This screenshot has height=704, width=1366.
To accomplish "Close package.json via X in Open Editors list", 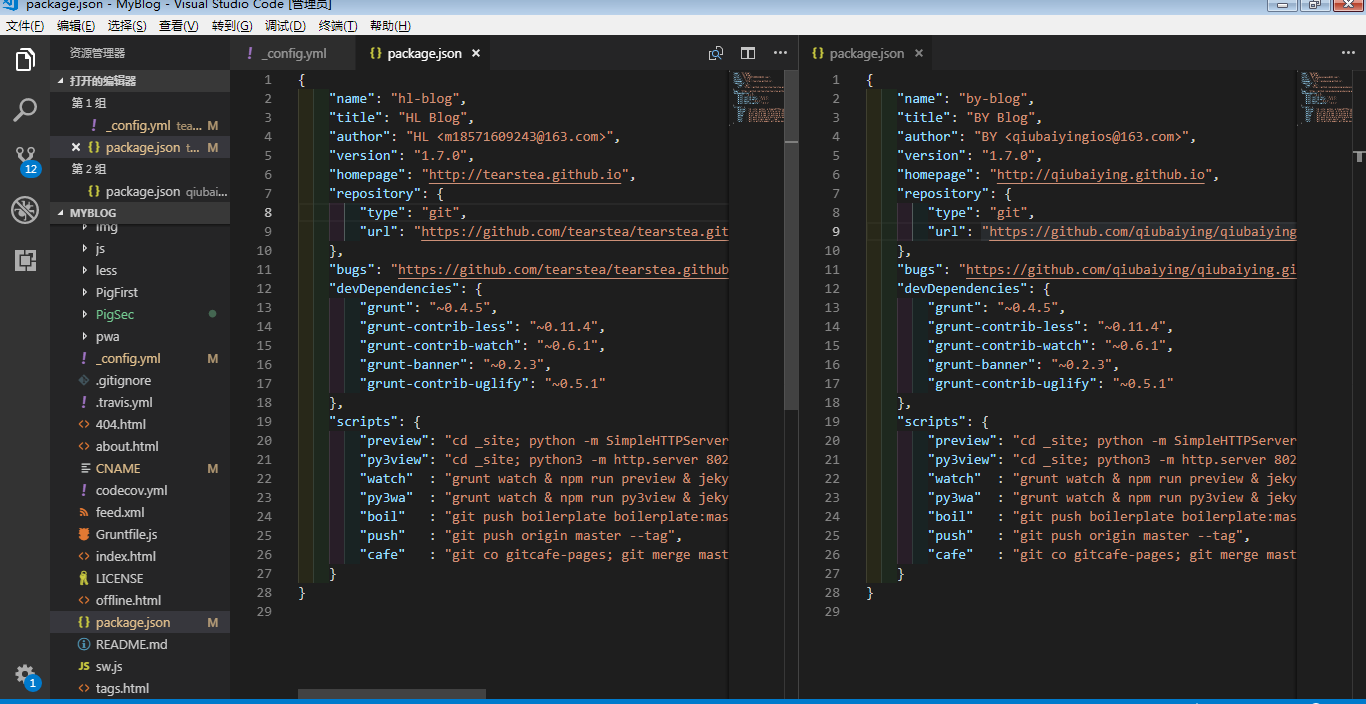I will coord(76,147).
